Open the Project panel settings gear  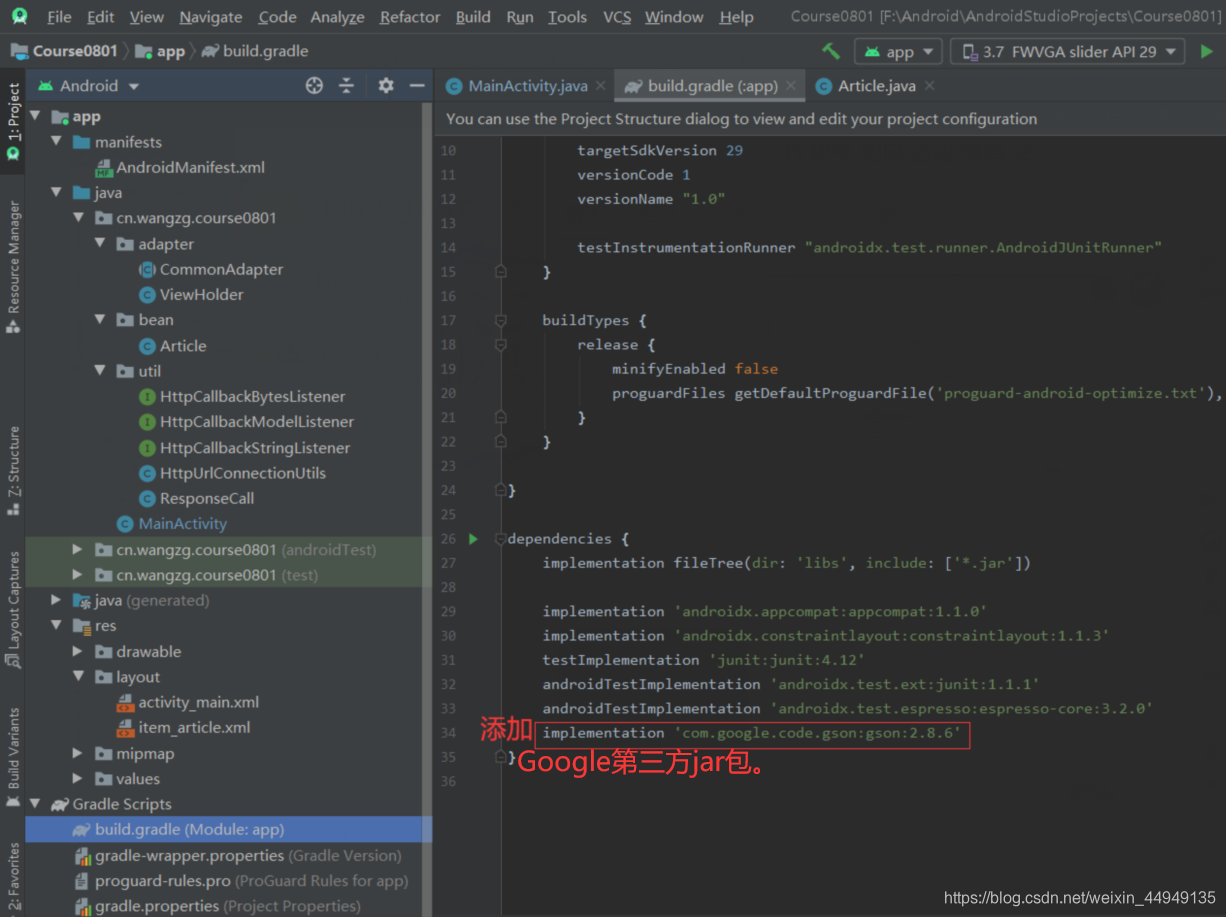coord(385,86)
